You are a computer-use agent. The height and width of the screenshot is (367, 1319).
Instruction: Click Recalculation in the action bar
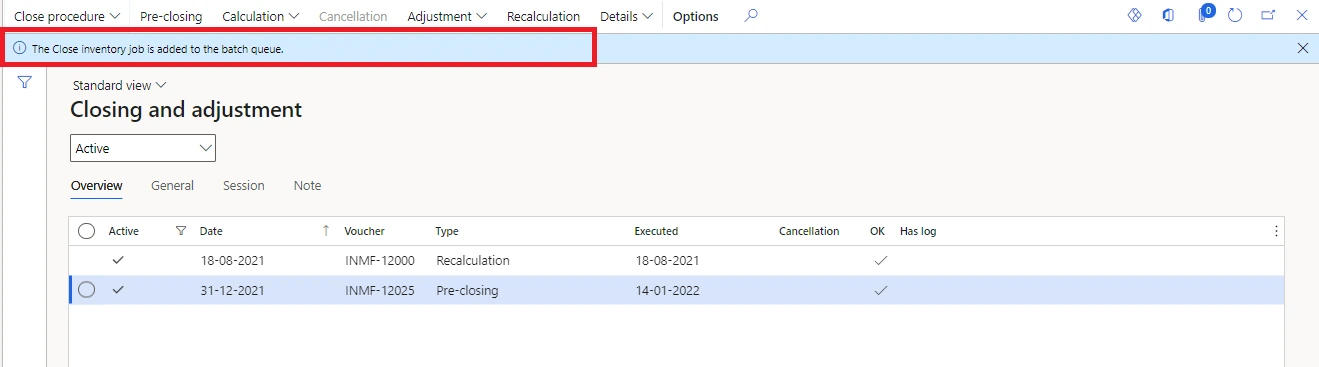coord(543,16)
